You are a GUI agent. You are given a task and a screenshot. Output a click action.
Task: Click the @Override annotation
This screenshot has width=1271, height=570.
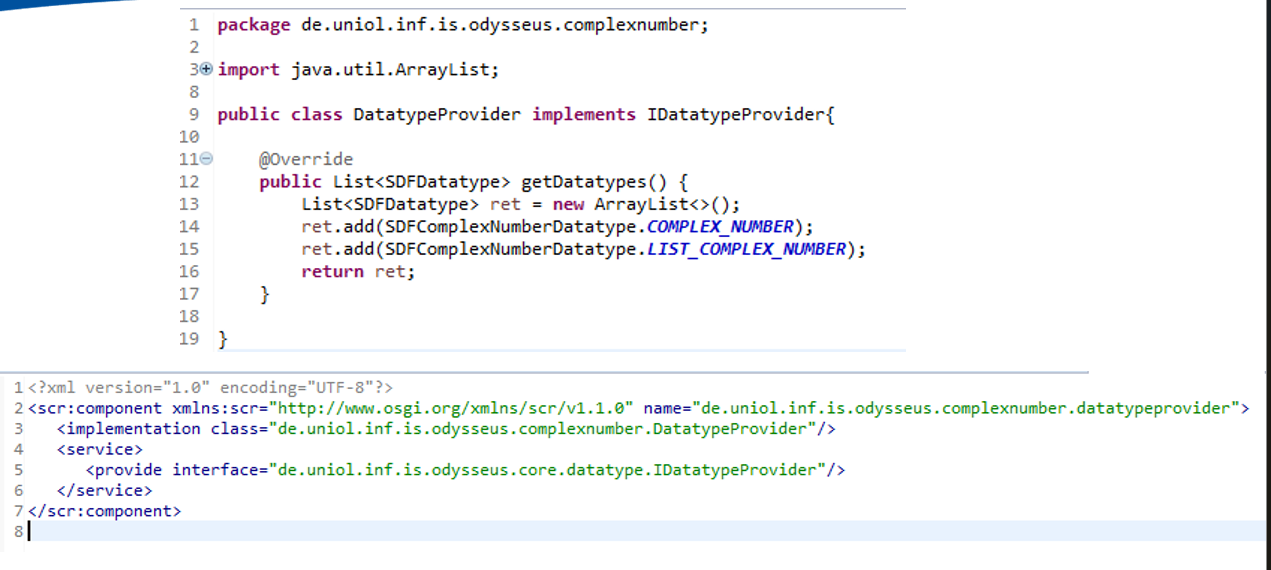pos(306,160)
